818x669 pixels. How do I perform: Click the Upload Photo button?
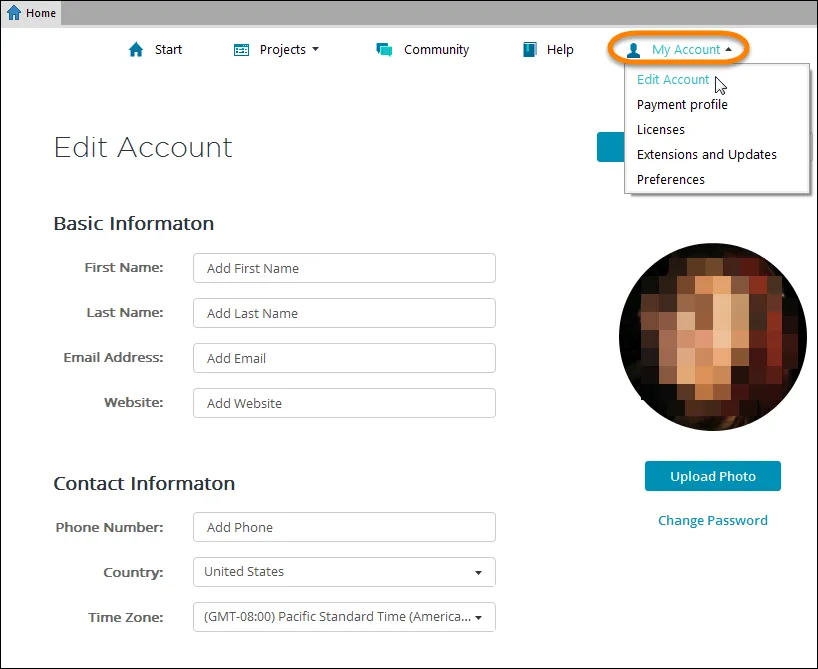point(712,476)
